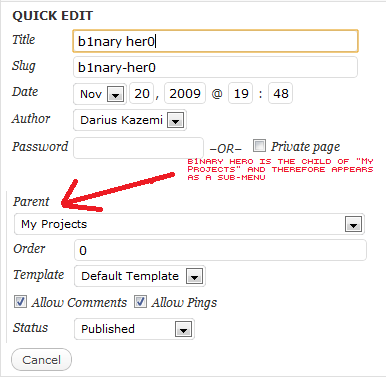Click the day field showing 20
The height and width of the screenshot is (377, 386).
(x=142, y=94)
